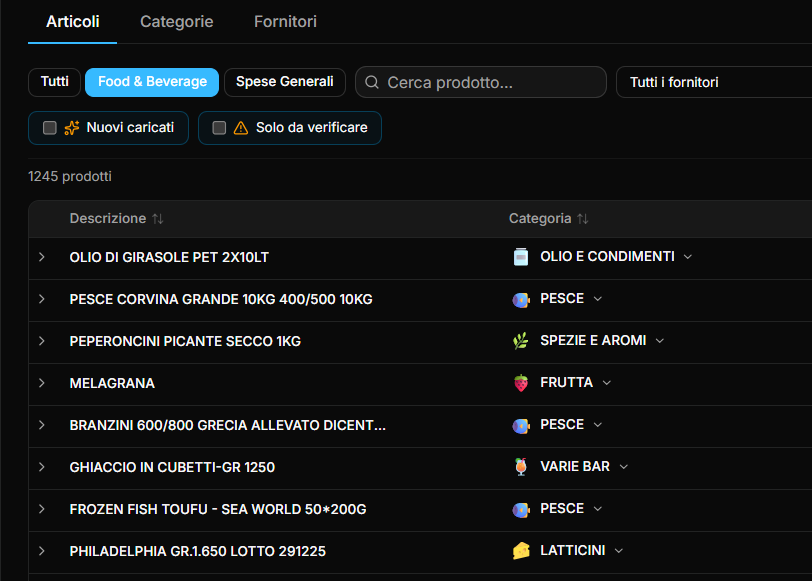
Task: Sort by Descrizione using arrows icon
Action: 158,219
